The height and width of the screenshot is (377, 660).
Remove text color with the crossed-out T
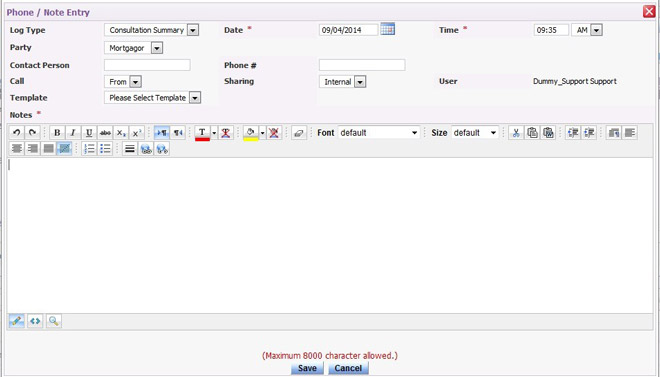(226, 133)
